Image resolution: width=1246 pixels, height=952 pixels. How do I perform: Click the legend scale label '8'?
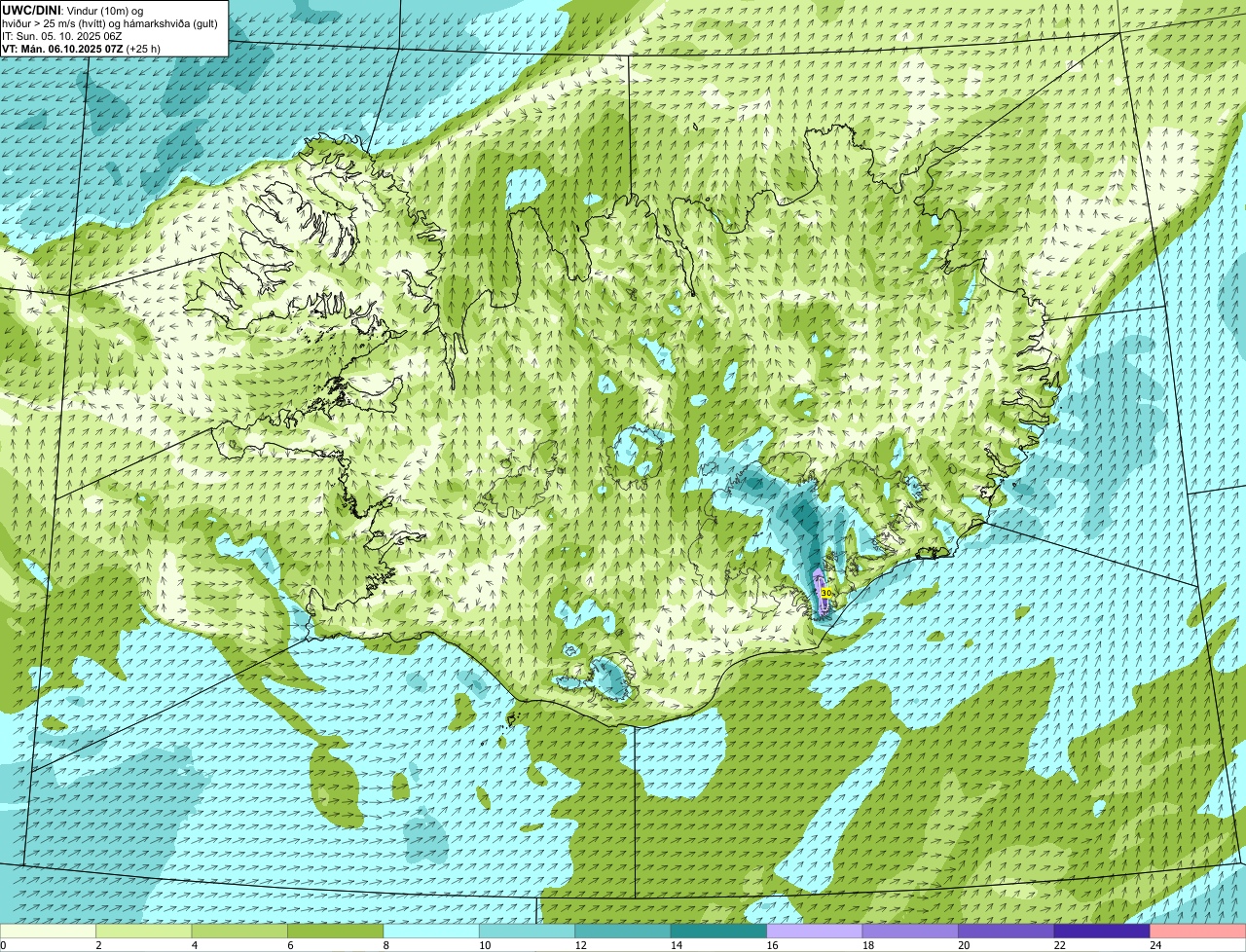pos(385,945)
